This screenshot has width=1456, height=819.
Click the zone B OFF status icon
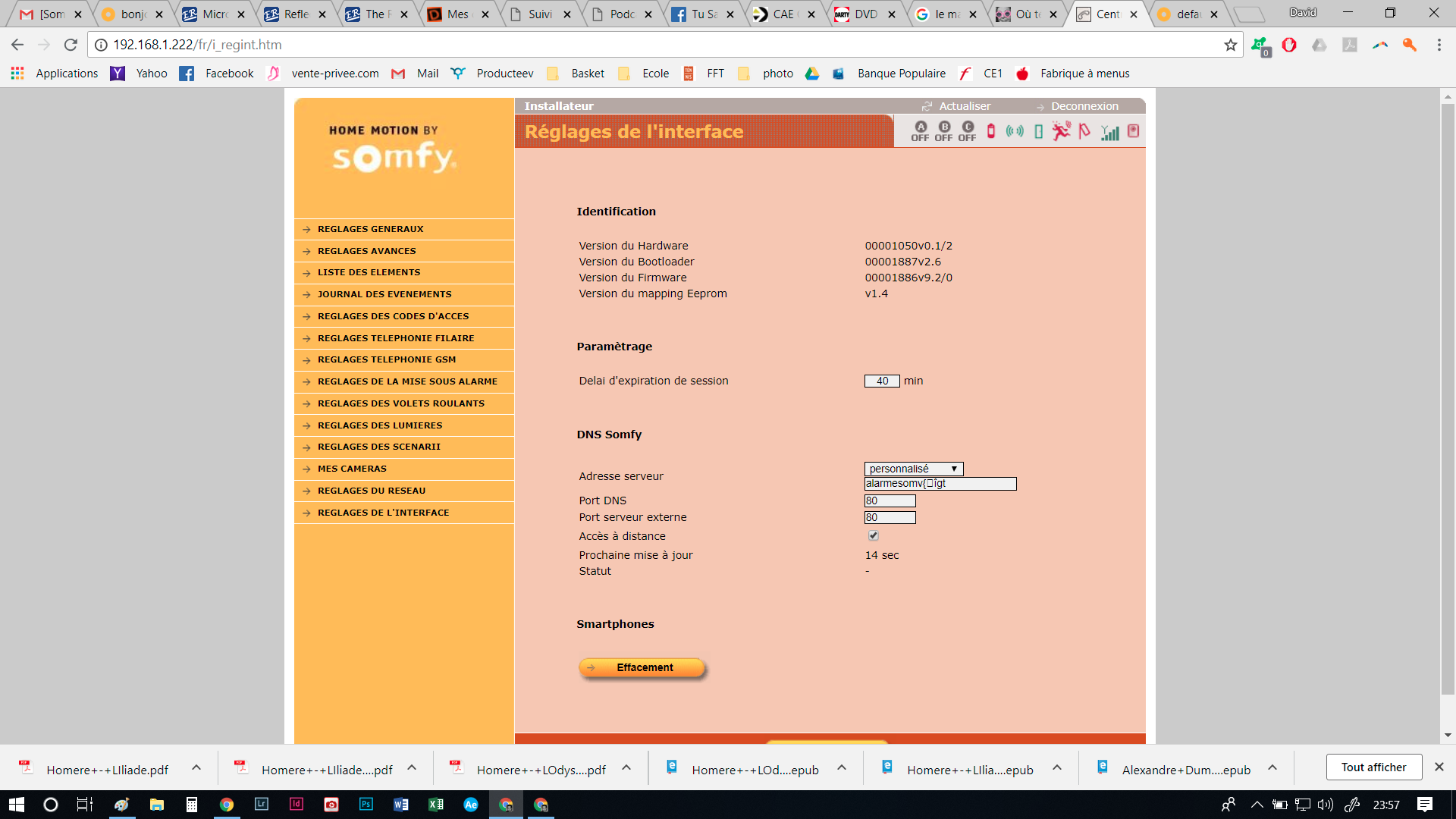coord(944,131)
